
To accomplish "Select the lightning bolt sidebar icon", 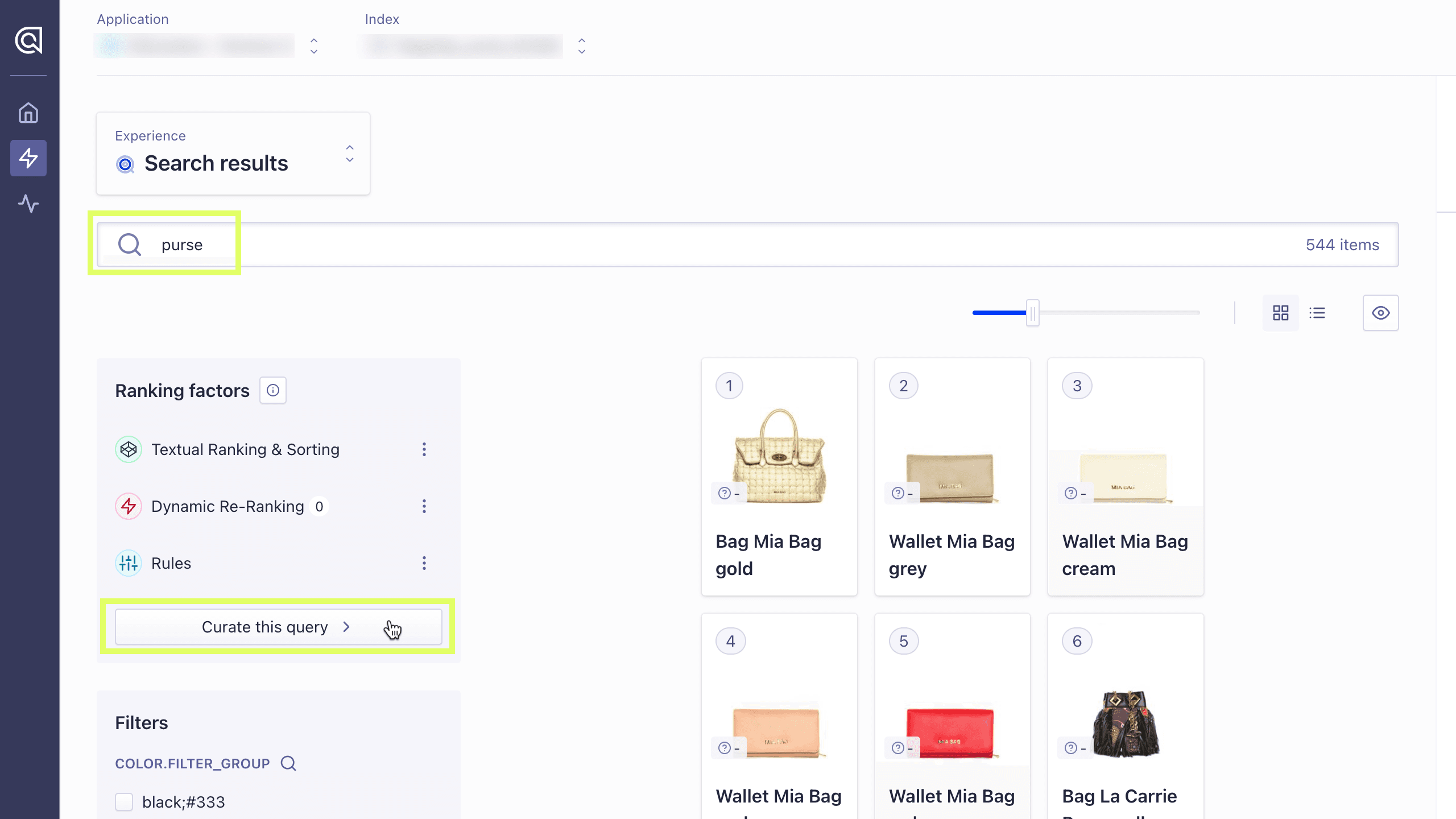I will click(28, 158).
